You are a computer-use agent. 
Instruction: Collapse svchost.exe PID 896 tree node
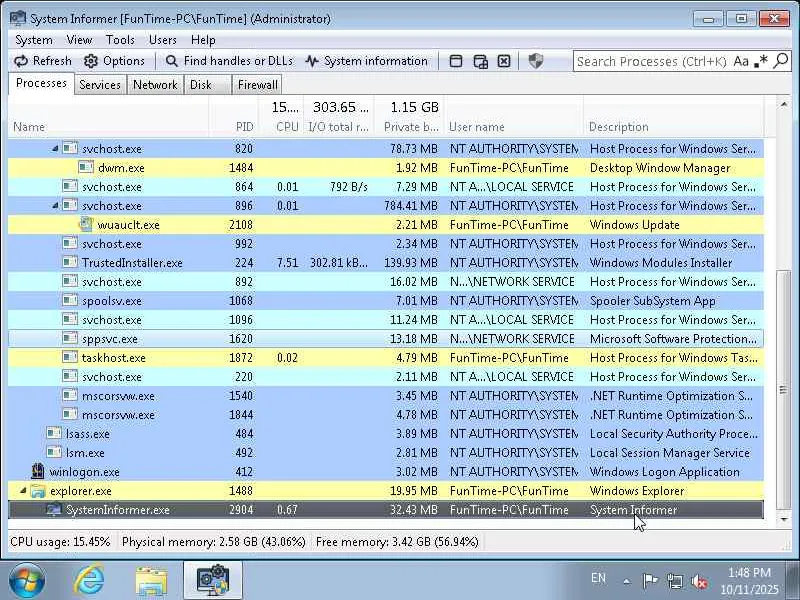[x=55, y=206]
